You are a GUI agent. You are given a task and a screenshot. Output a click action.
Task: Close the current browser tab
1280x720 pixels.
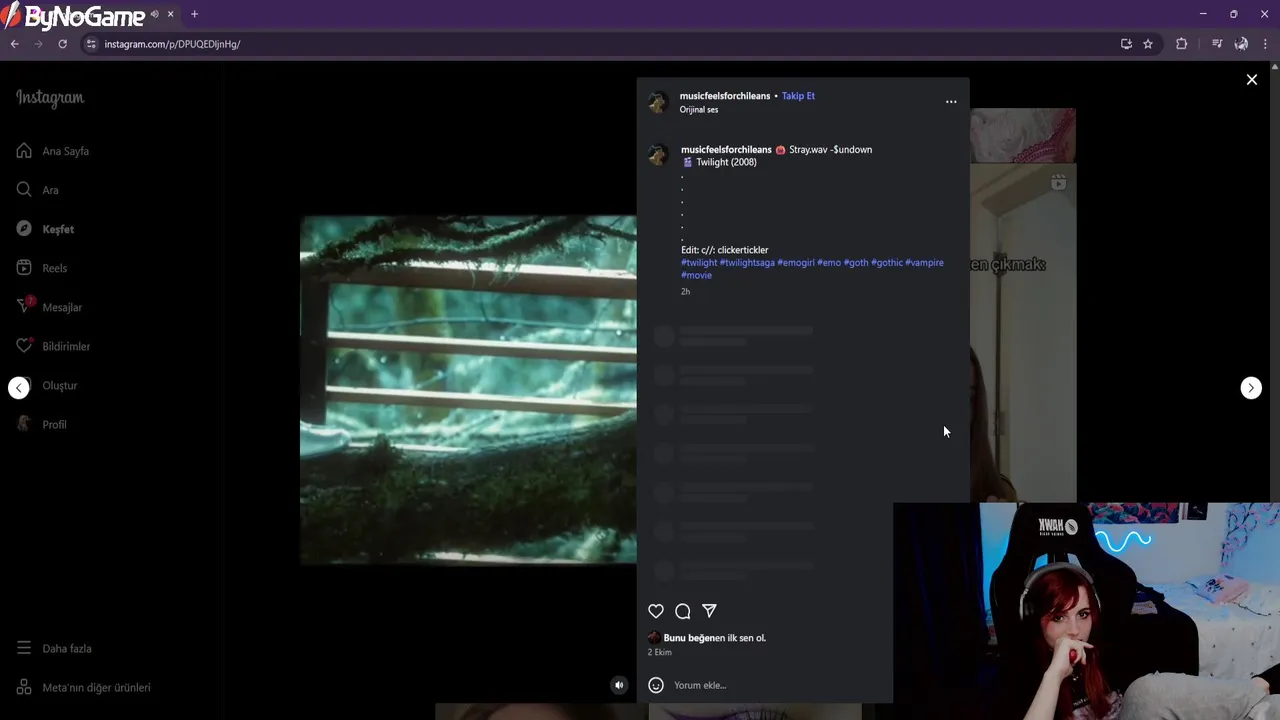[171, 14]
